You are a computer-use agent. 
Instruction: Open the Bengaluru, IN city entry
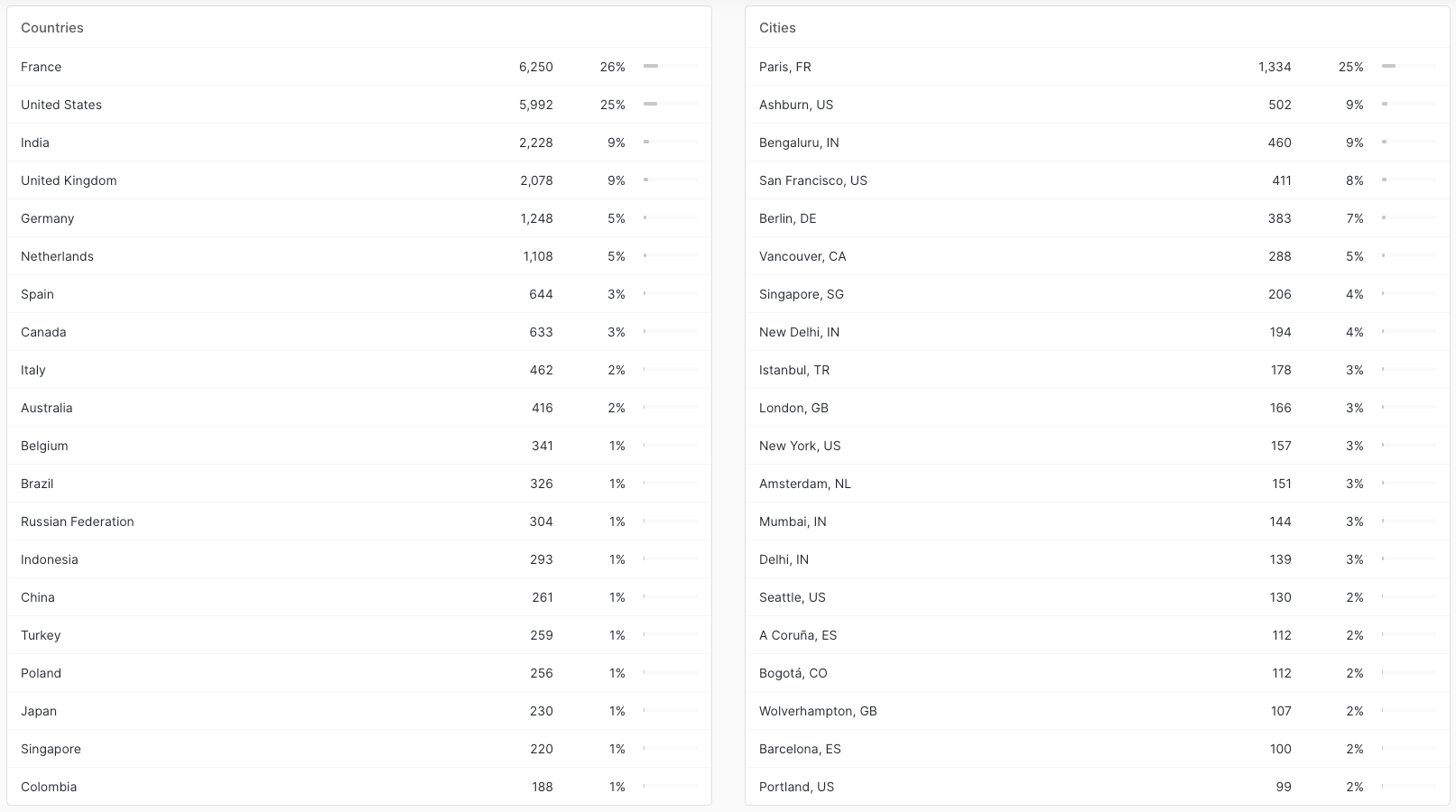(799, 143)
